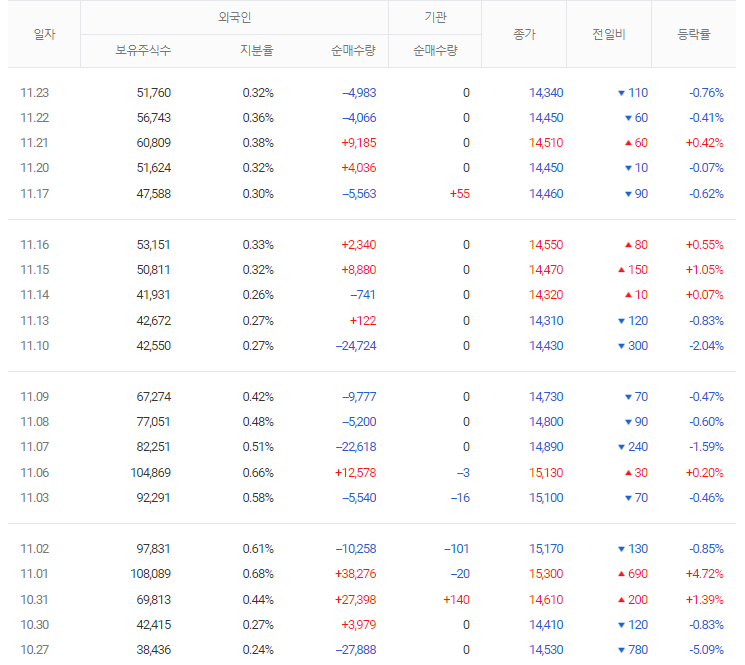Viewport: 745px width, 665px height.
Task: Select the 11.06 date cell
Action: coord(35,473)
